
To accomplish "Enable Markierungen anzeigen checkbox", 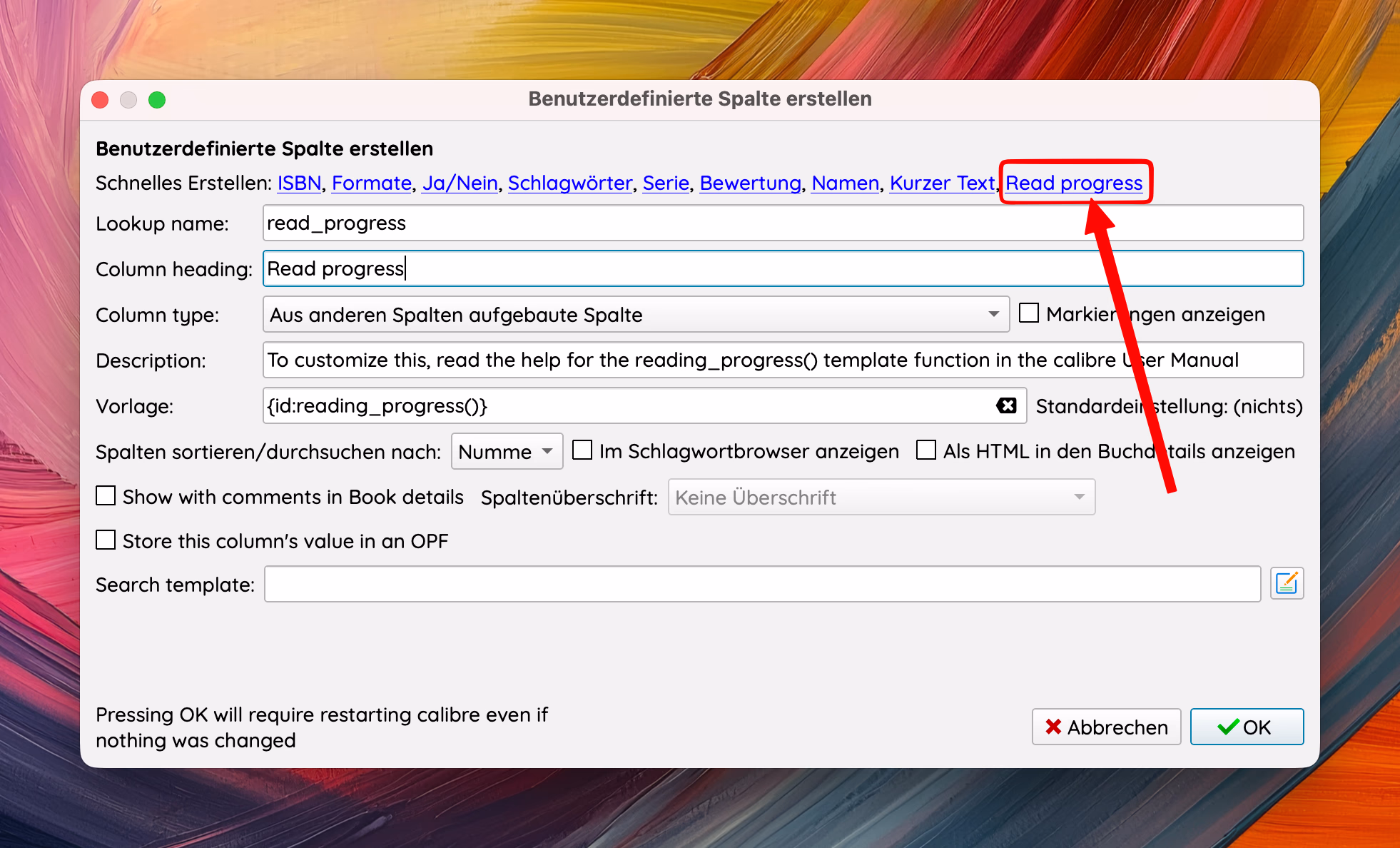I will 1028,313.
